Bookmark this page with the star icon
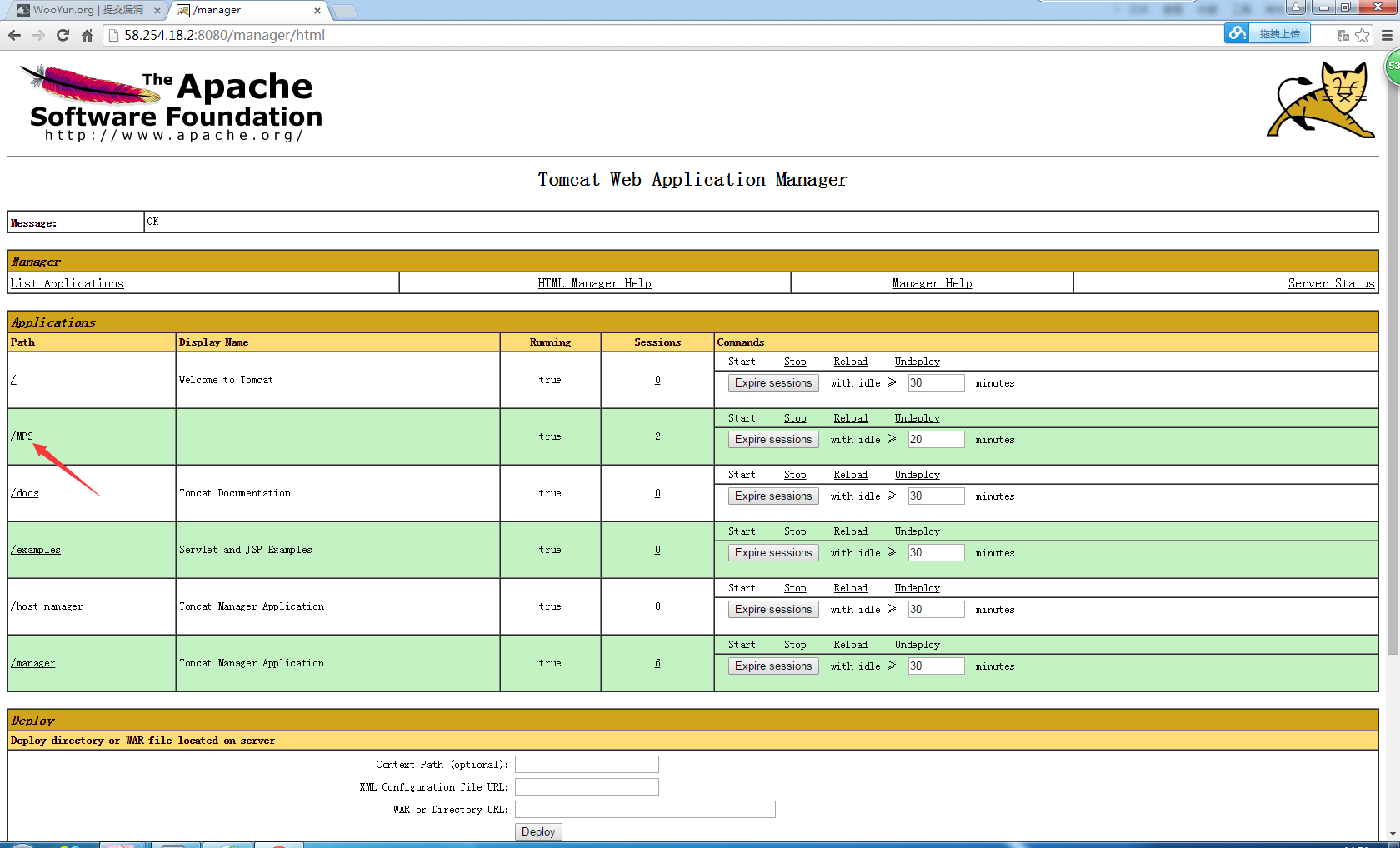 [x=1362, y=35]
